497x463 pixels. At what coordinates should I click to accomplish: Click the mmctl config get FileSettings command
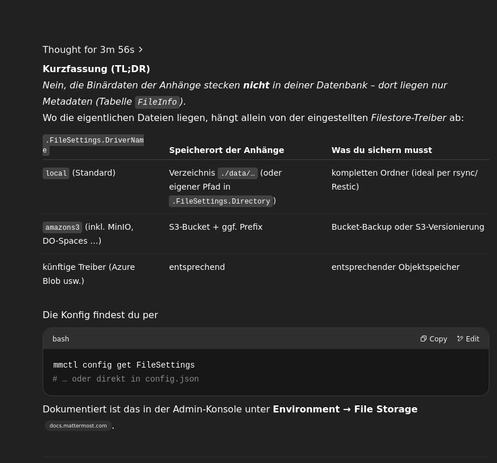click(x=124, y=365)
